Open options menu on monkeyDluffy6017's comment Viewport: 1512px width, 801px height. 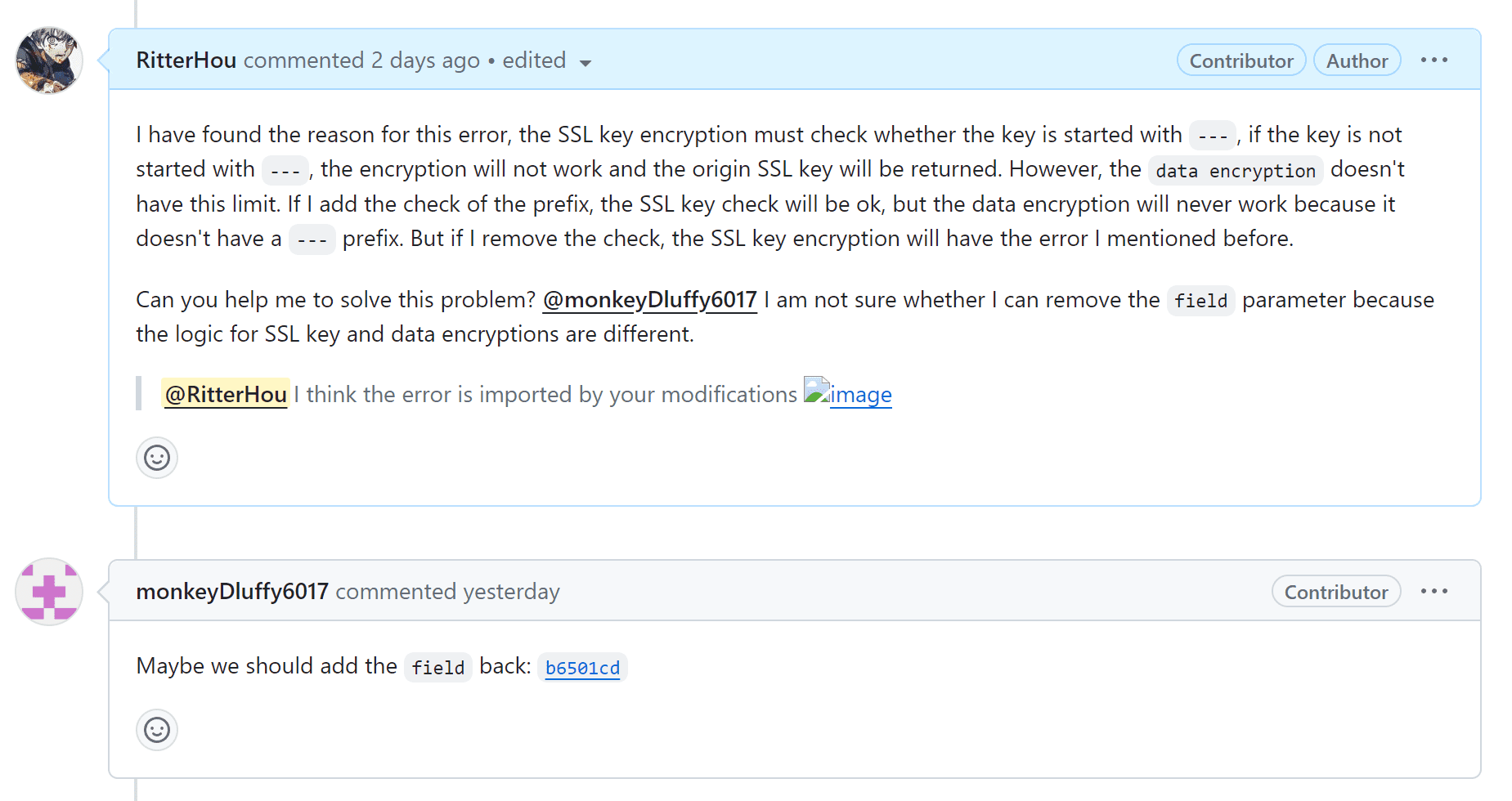click(x=1434, y=592)
